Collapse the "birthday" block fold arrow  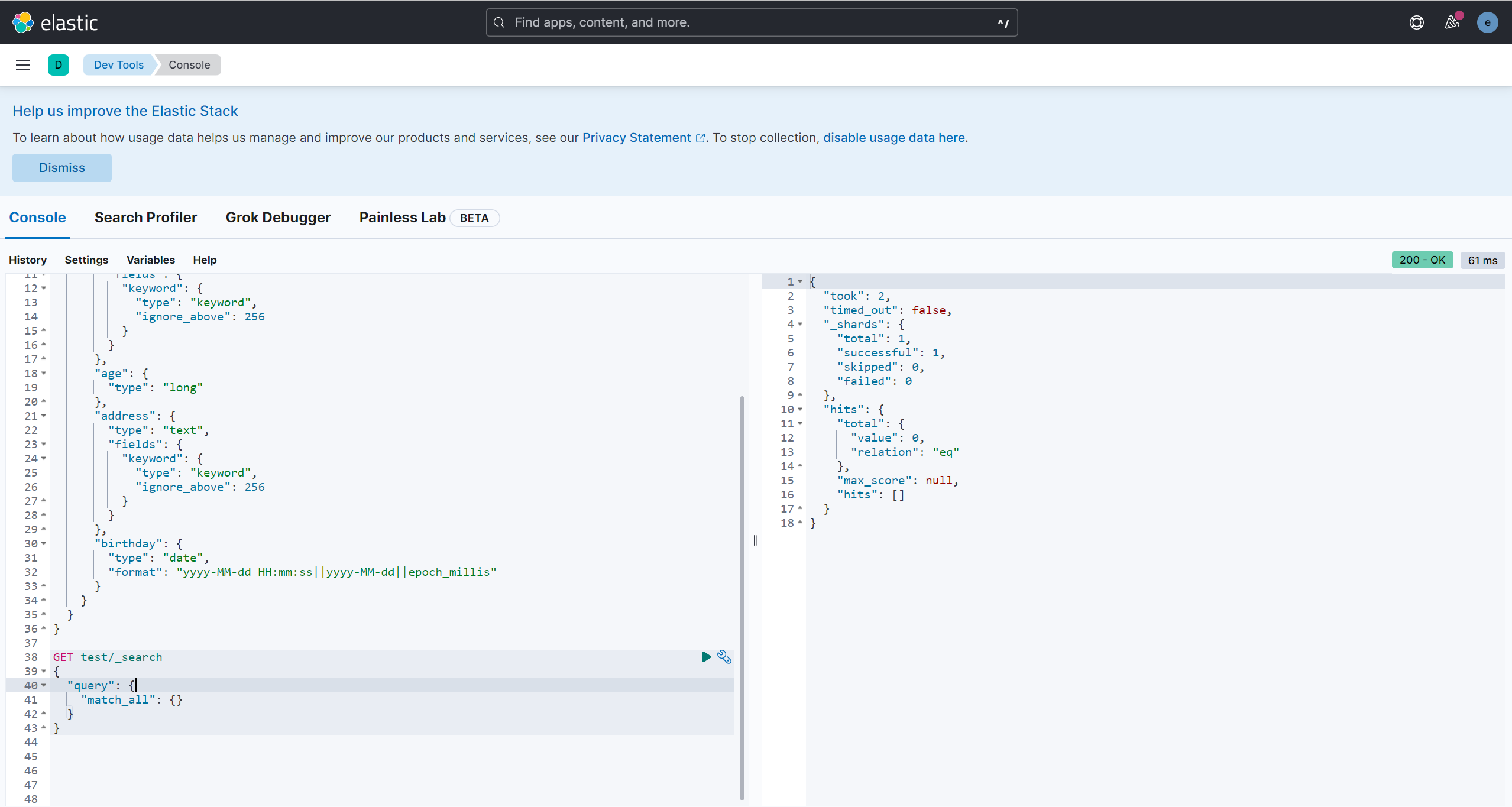click(x=44, y=544)
